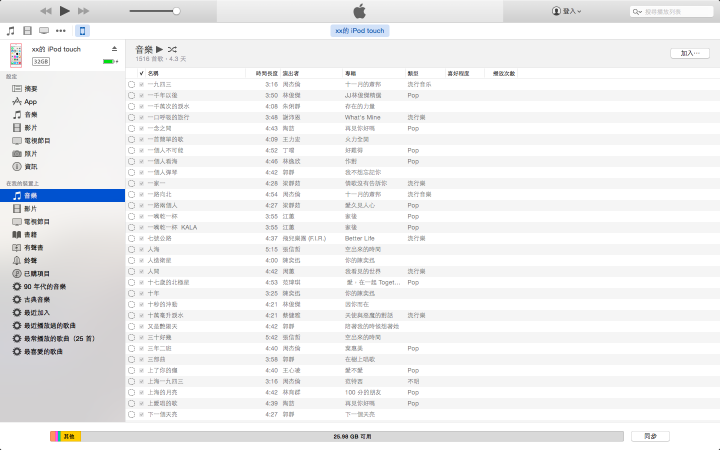The height and width of the screenshot is (450, 720).
Task: Uncheck the song 一千年以後
Action: 141,96
